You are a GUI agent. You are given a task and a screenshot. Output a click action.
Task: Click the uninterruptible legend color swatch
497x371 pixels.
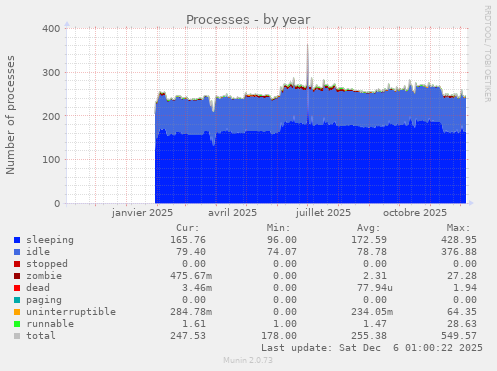[x=17, y=312]
